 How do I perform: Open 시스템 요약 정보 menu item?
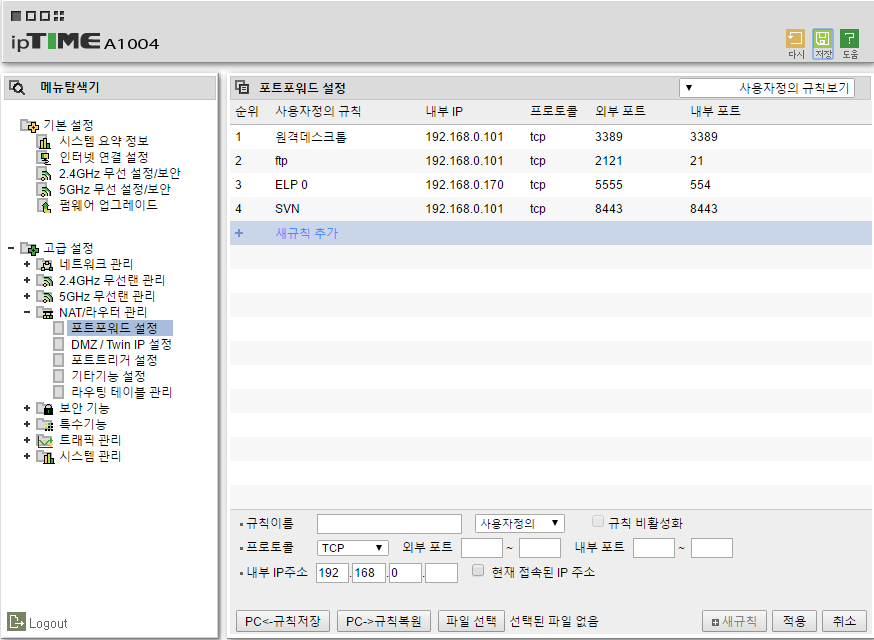(104, 142)
